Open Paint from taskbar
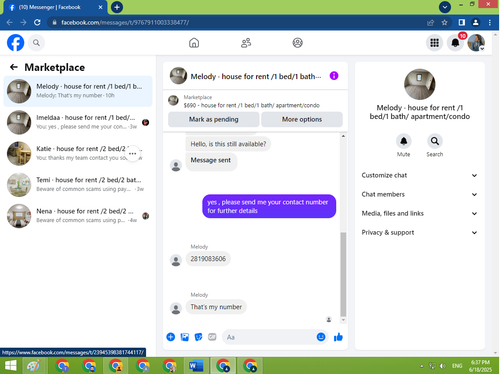This screenshot has height=374, width=500. [x=34, y=366]
